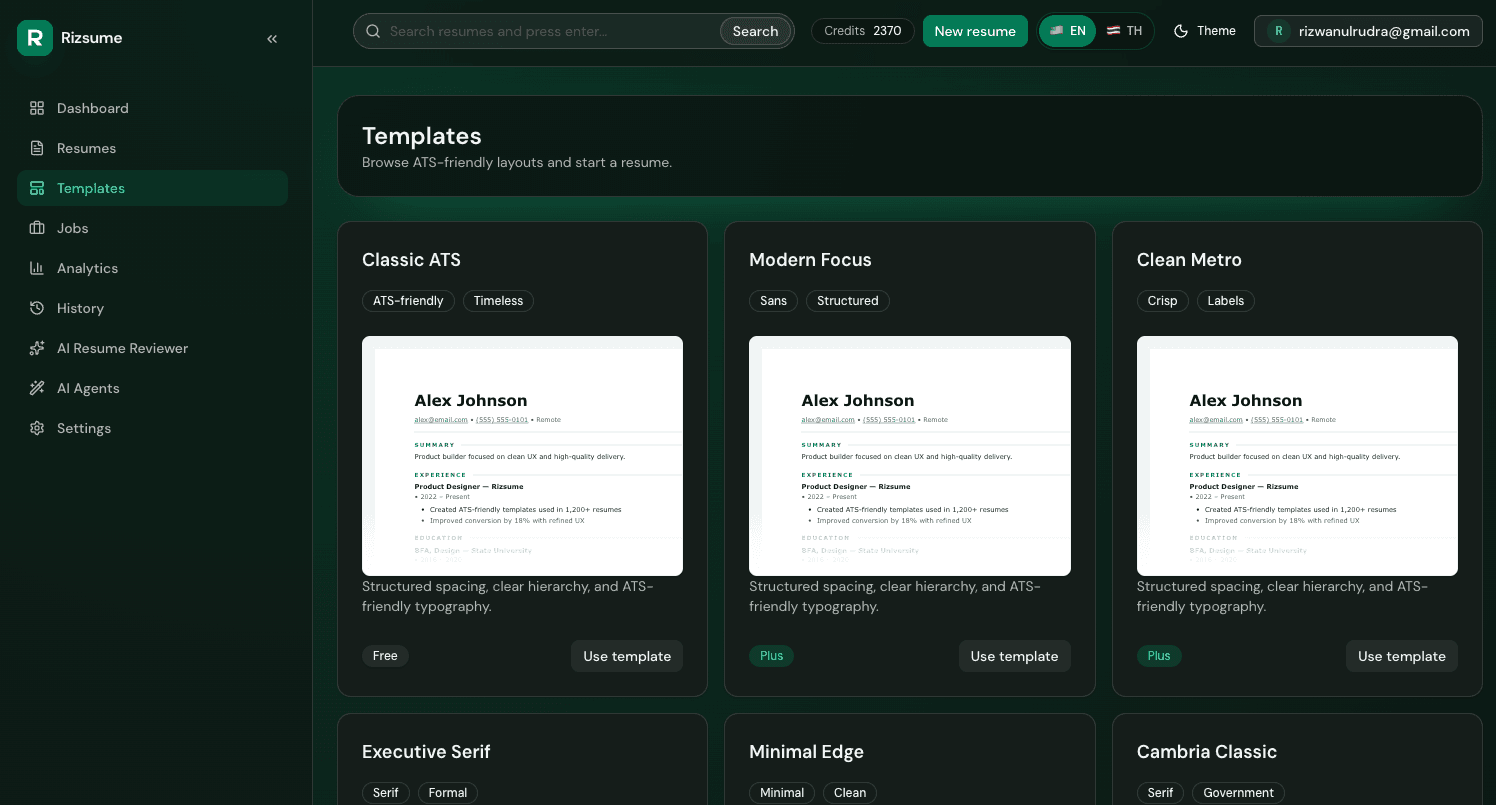
Task: Click the Rizsume logo icon
Action: 35,38
